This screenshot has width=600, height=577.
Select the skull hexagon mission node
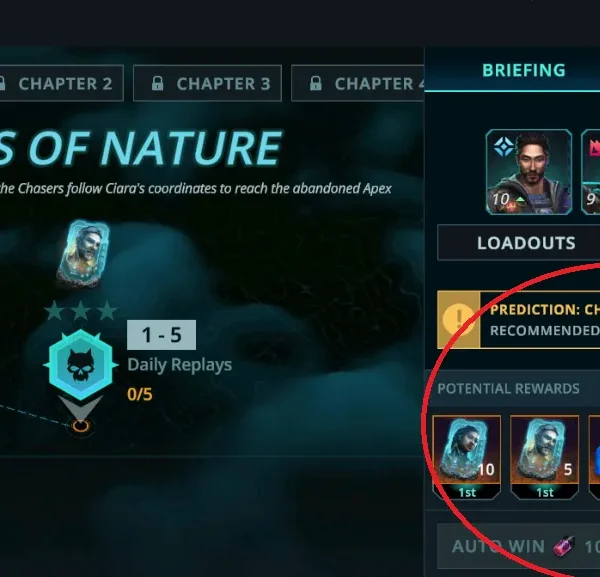(x=81, y=365)
